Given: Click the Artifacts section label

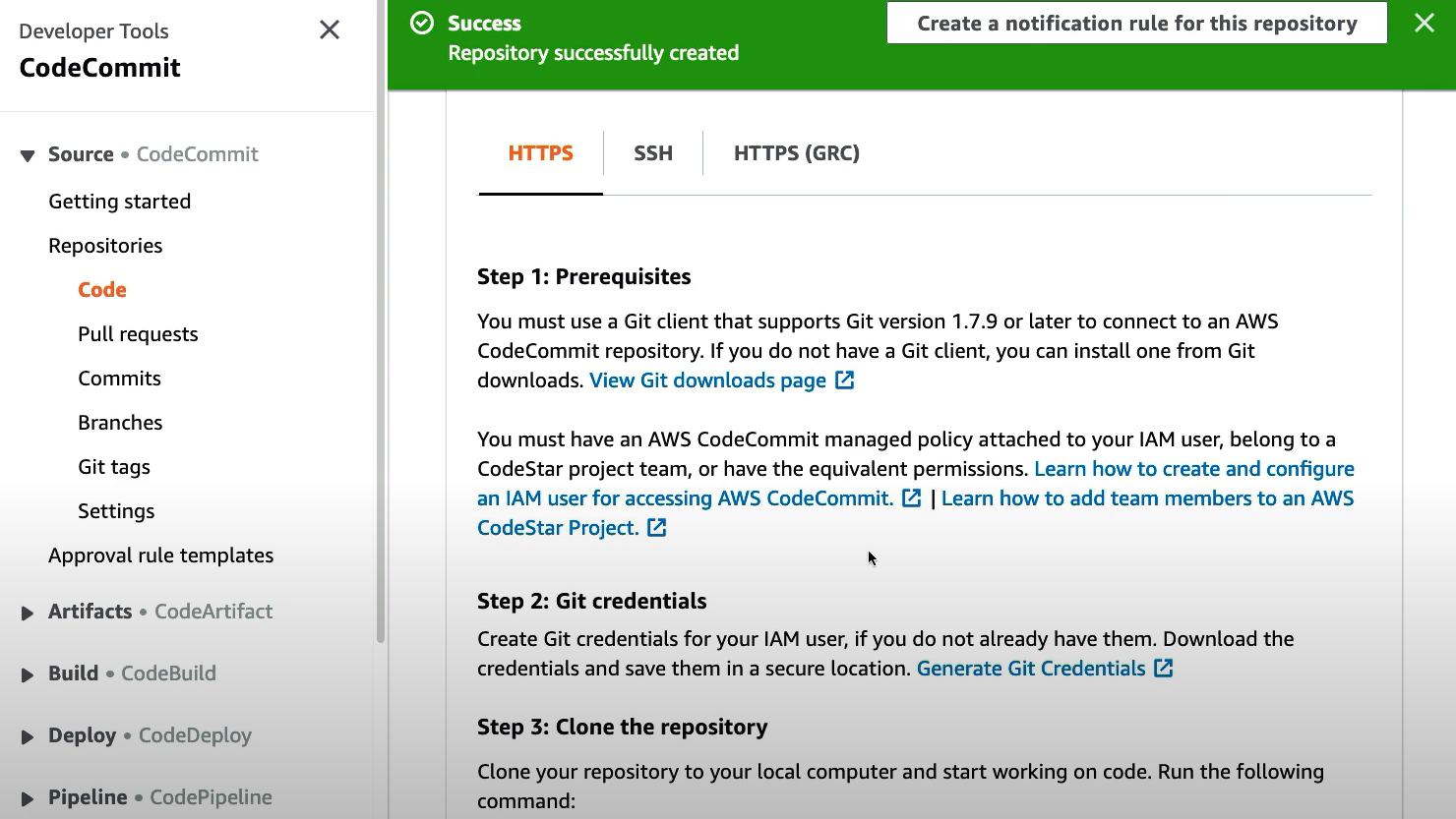Looking at the screenshot, I should [90, 611].
